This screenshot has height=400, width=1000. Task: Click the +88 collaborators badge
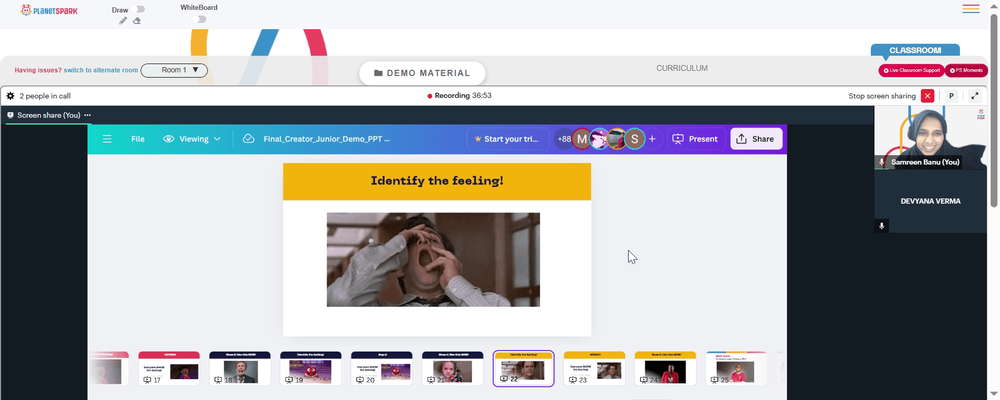point(564,139)
